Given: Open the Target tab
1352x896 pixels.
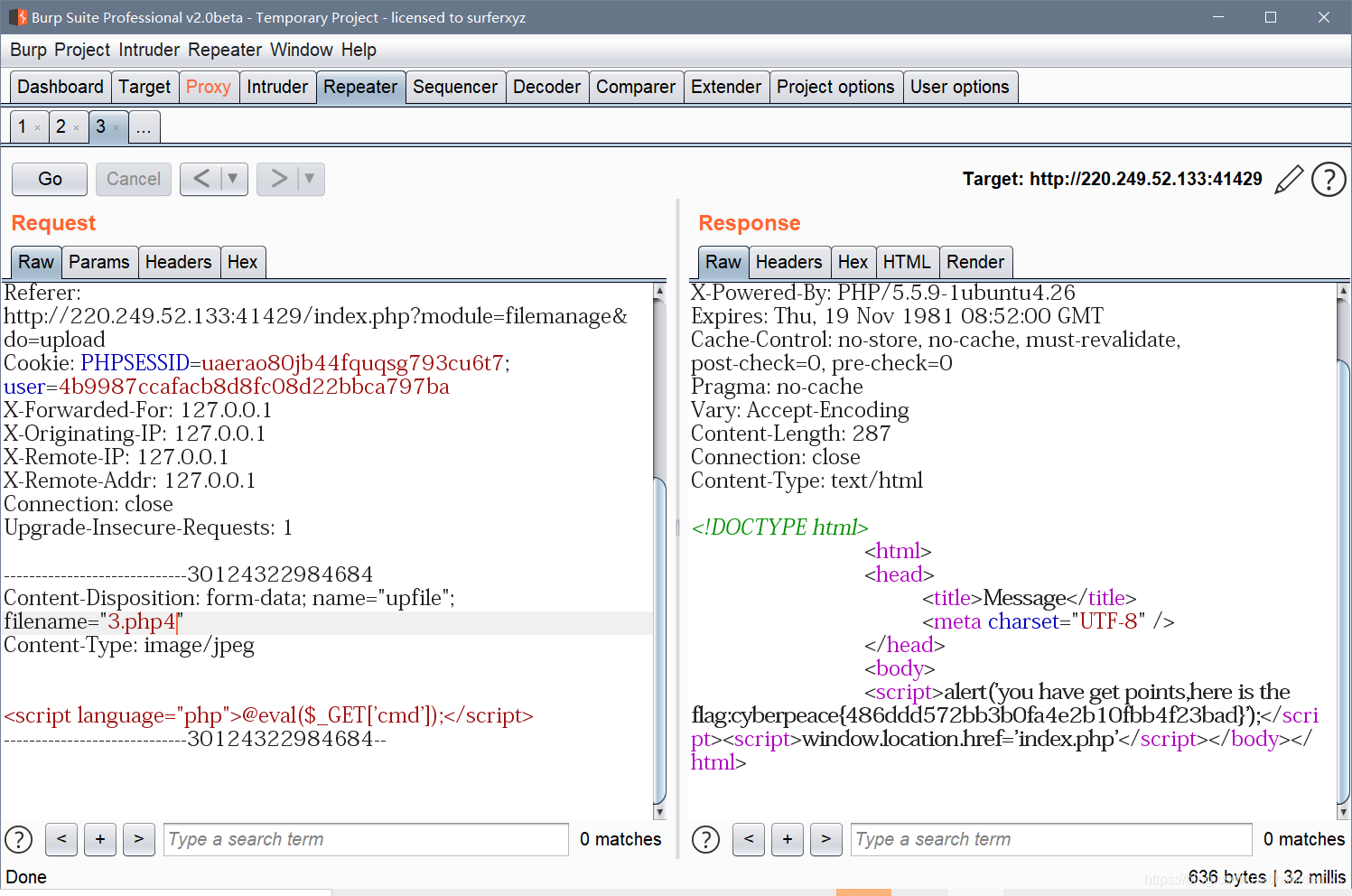Looking at the screenshot, I should (145, 87).
